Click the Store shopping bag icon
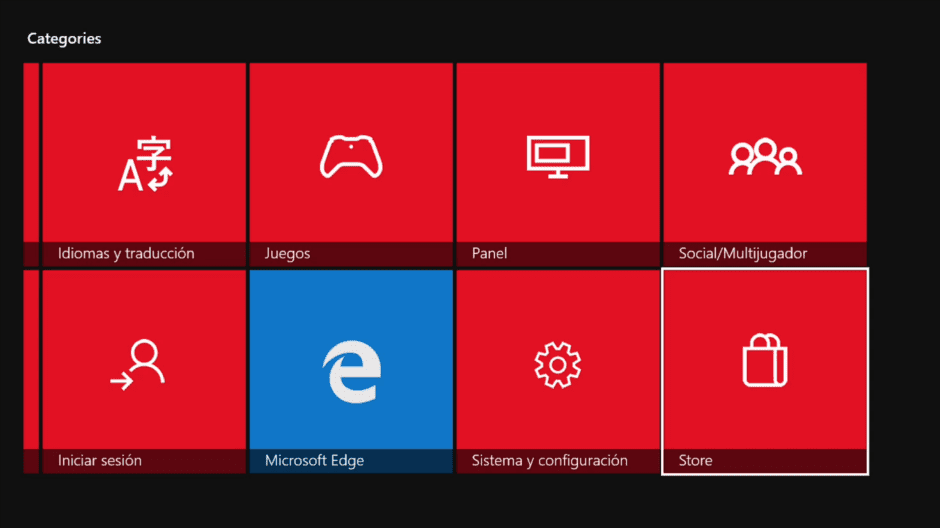This screenshot has height=528, width=940. tap(765, 360)
